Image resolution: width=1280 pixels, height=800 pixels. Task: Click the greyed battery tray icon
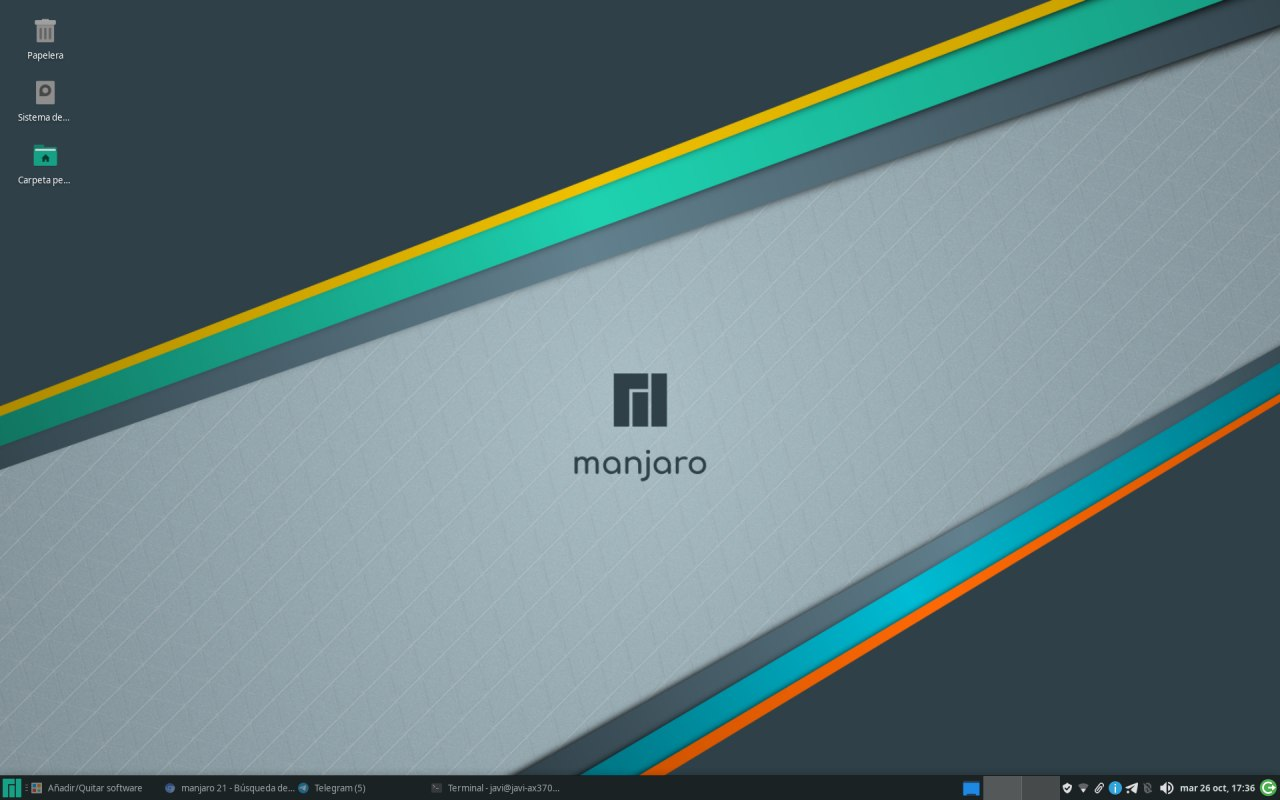click(x=1147, y=788)
